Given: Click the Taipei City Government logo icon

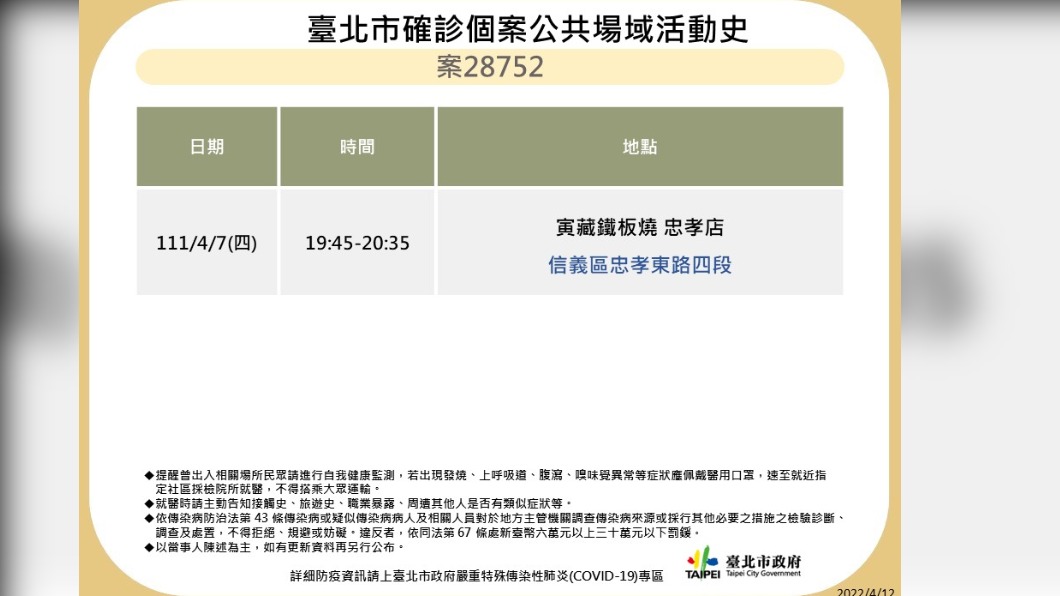Looking at the screenshot, I should tap(702, 563).
